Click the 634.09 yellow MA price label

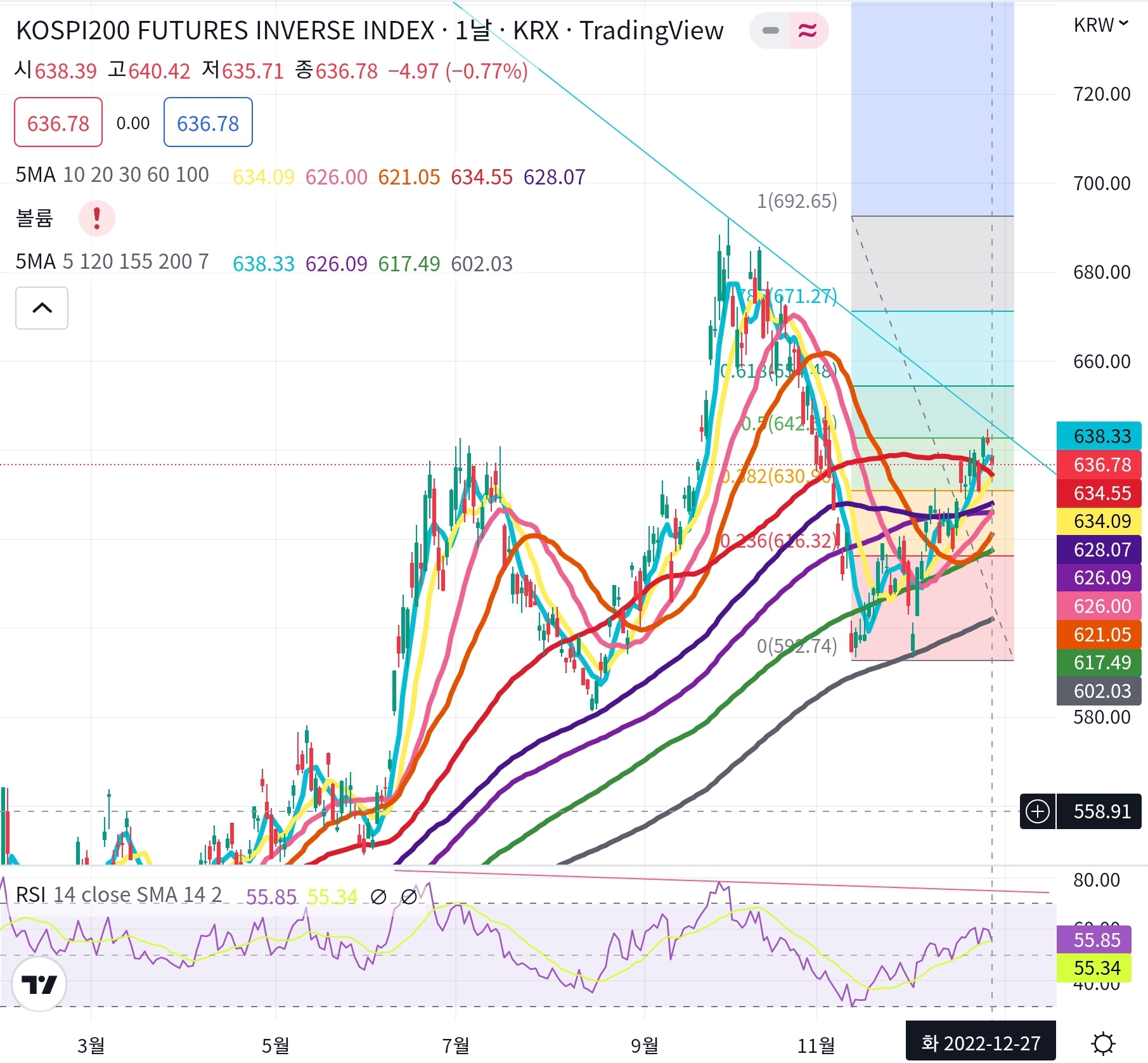pyautogui.click(x=1099, y=521)
